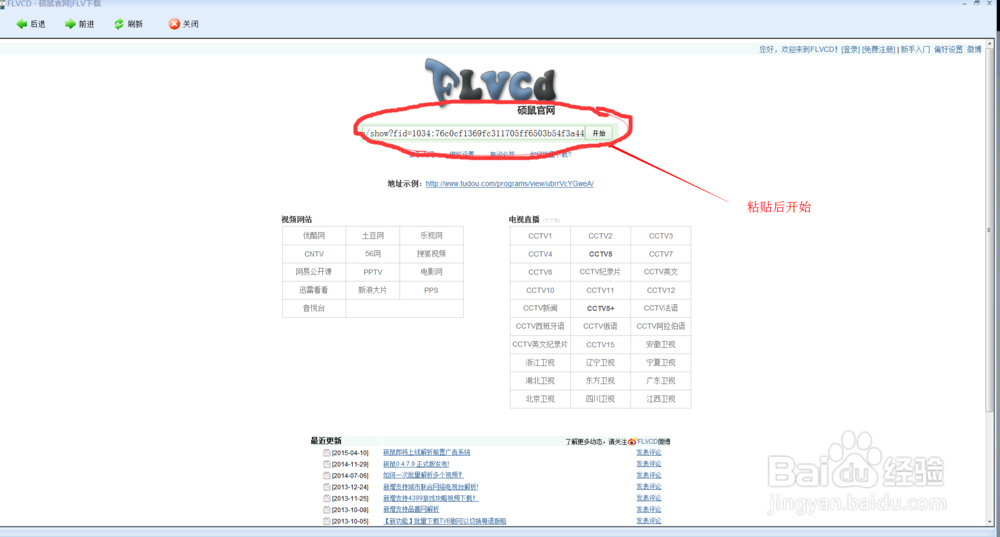The image size is (1000, 537).
Task: Open CCTV阿拉伯语 Arabic channel
Action: point(661,327)
